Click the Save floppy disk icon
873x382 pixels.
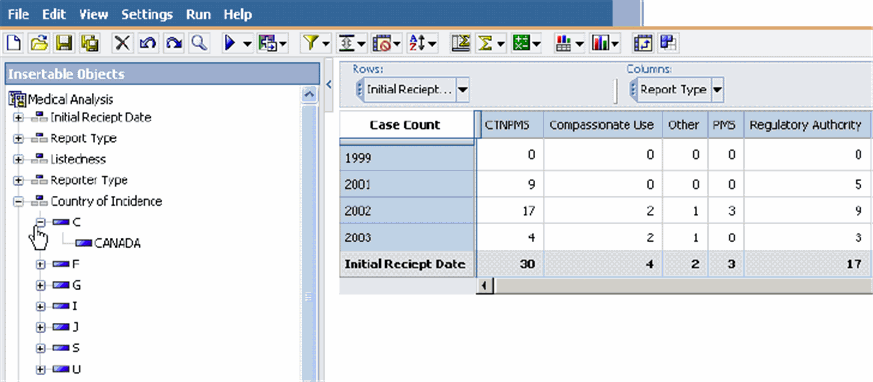coord(64,43)
